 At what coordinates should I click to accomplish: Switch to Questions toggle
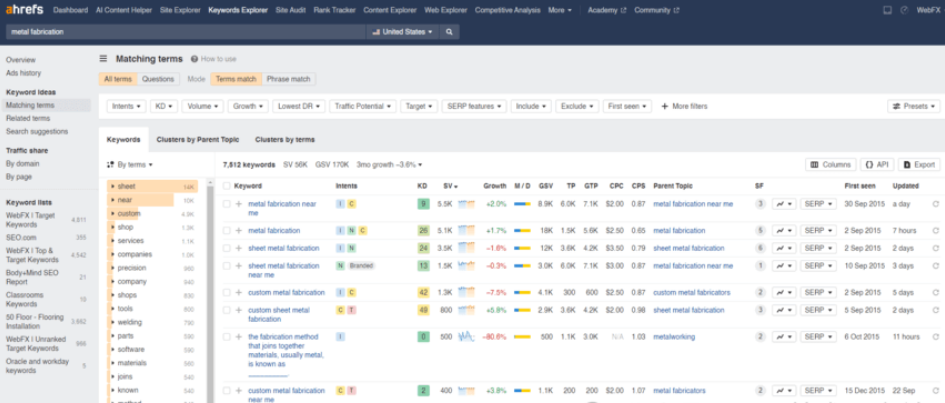pos(158,79)
